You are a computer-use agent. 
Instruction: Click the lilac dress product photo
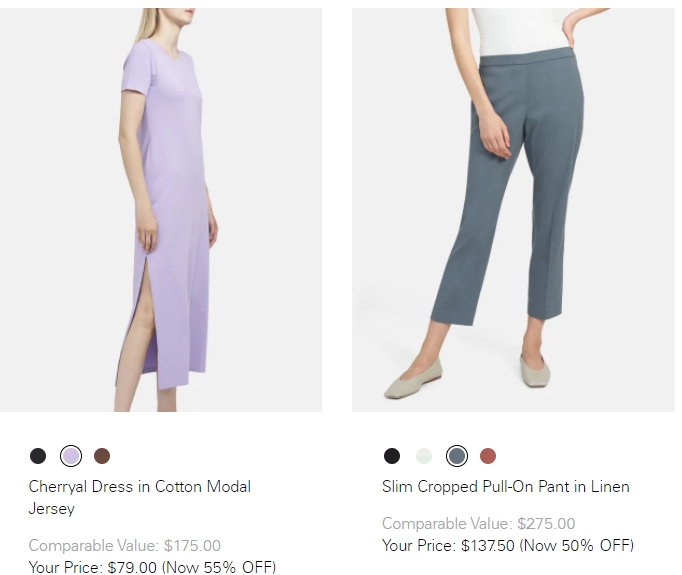161,210
